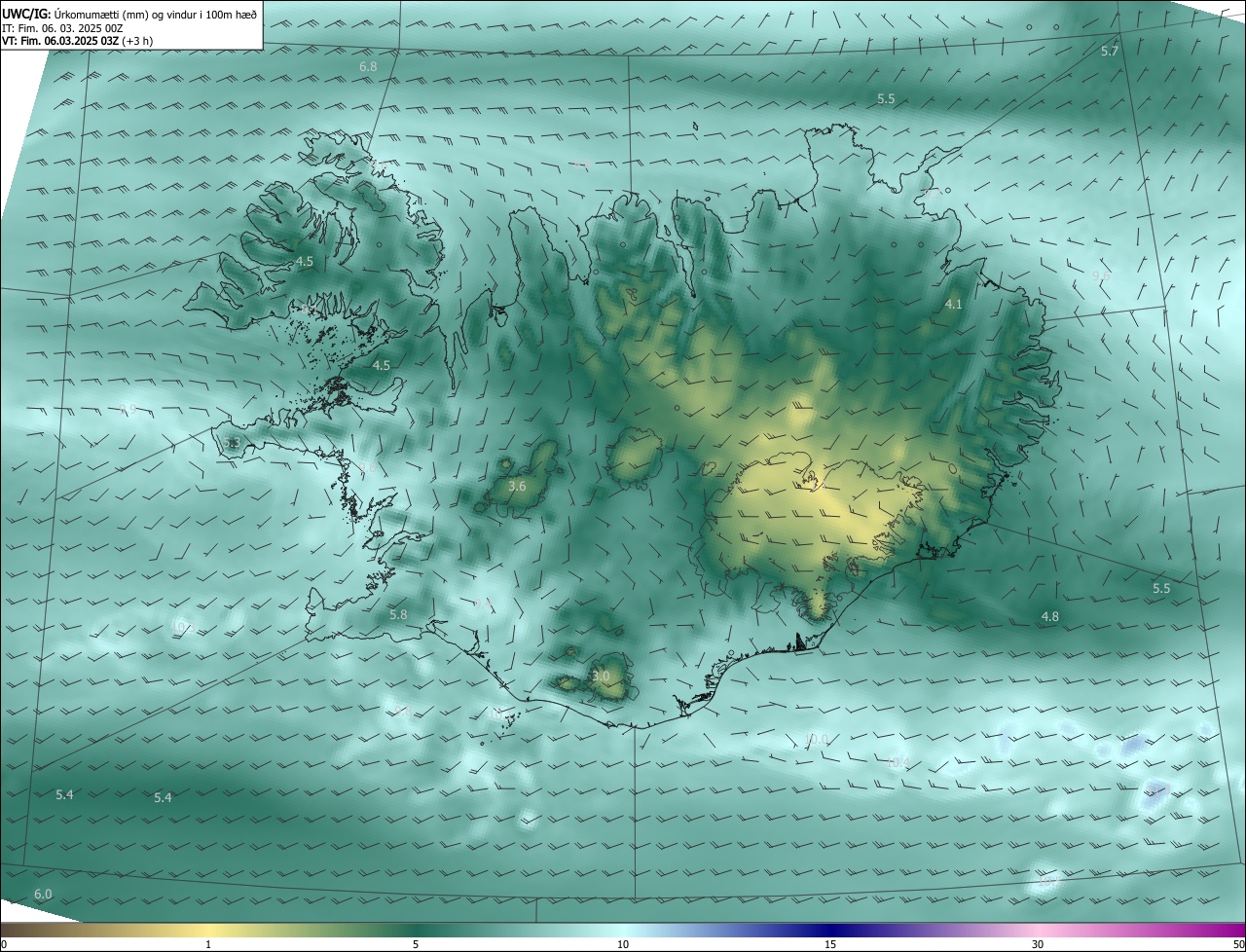Click the 'VT: Fim. 06.03.2025 03Z (+3 h)' line

77,41
